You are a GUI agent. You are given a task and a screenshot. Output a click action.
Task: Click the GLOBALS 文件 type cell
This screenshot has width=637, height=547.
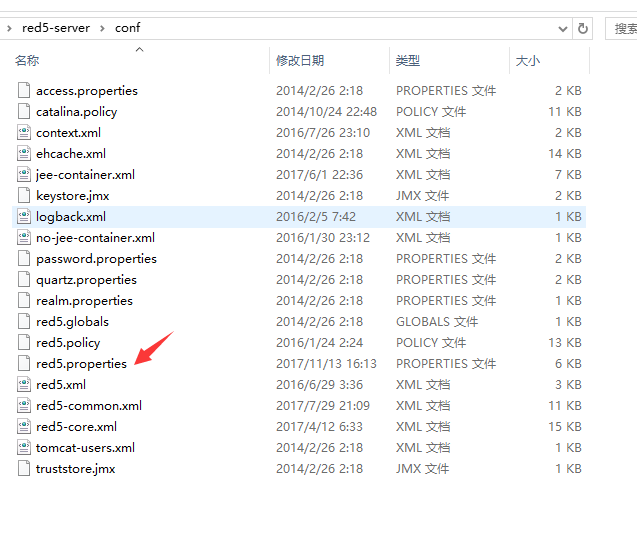pyautogui.click(x=437, y=322)
